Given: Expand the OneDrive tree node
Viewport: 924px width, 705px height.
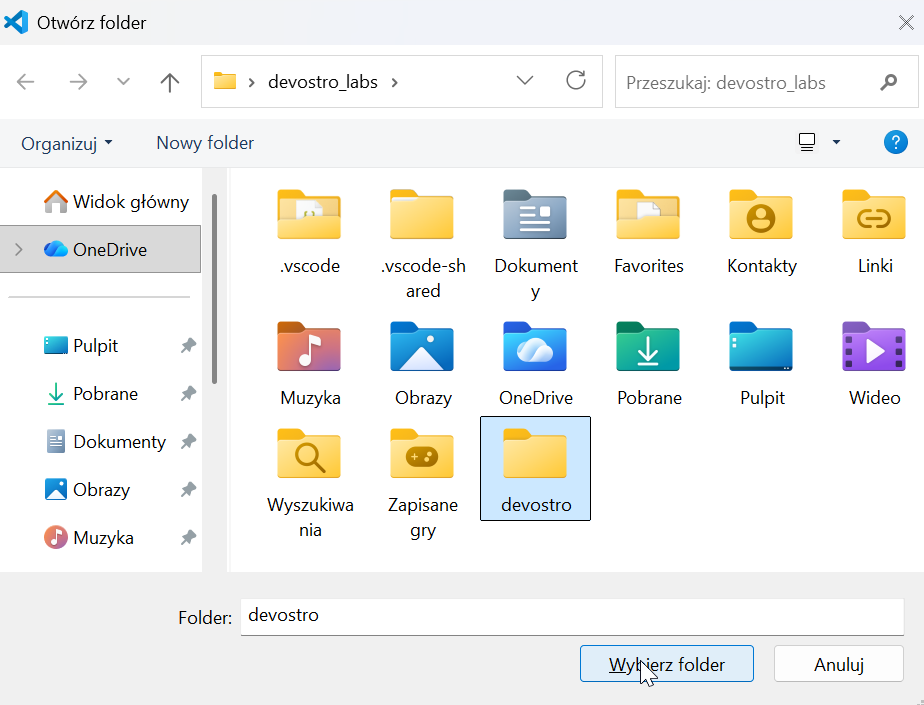Looking at the screenshot, I should (x=19, y=249).
